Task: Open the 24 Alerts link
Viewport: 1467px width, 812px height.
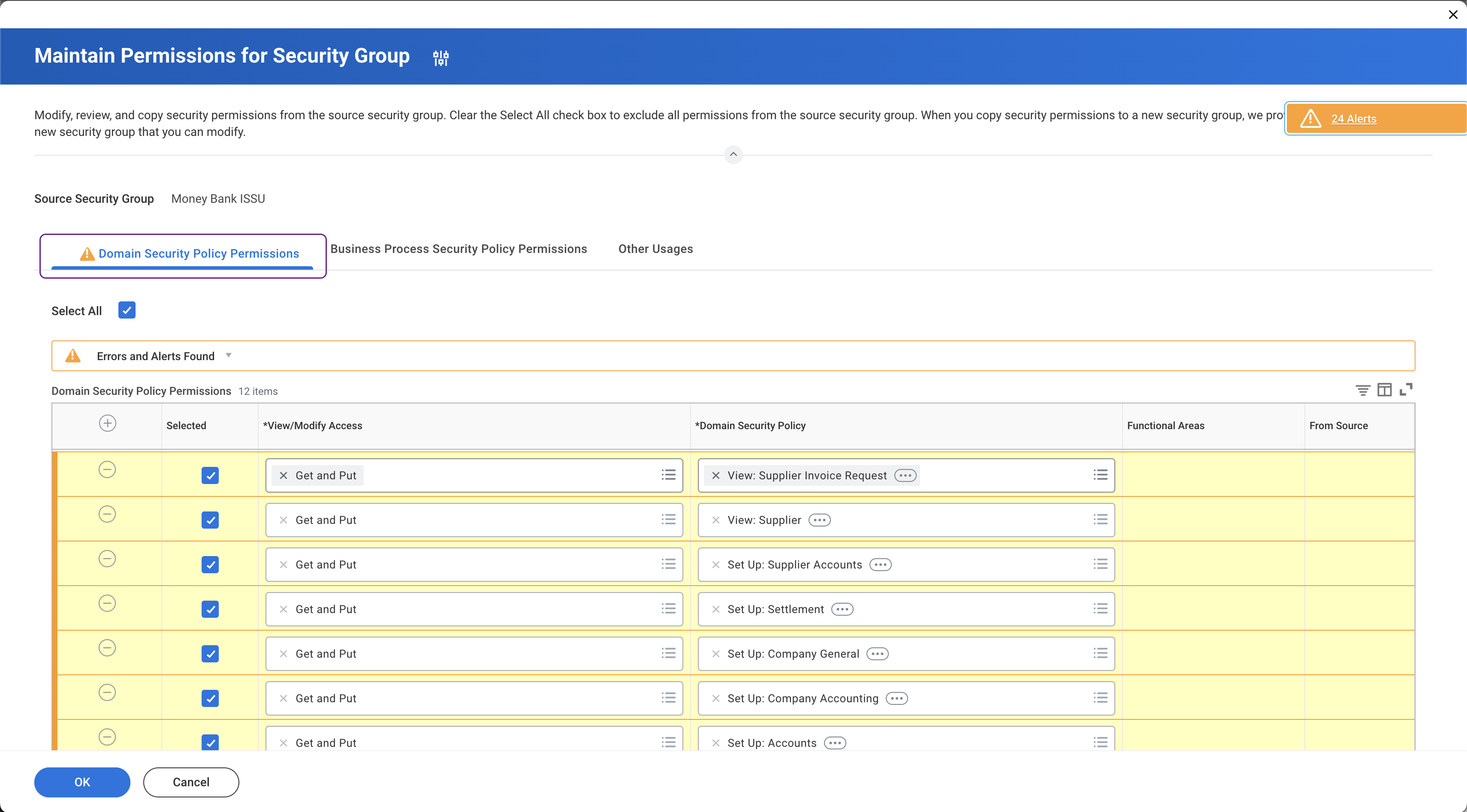Action: pyautogui.click(x=1353, y=118)
